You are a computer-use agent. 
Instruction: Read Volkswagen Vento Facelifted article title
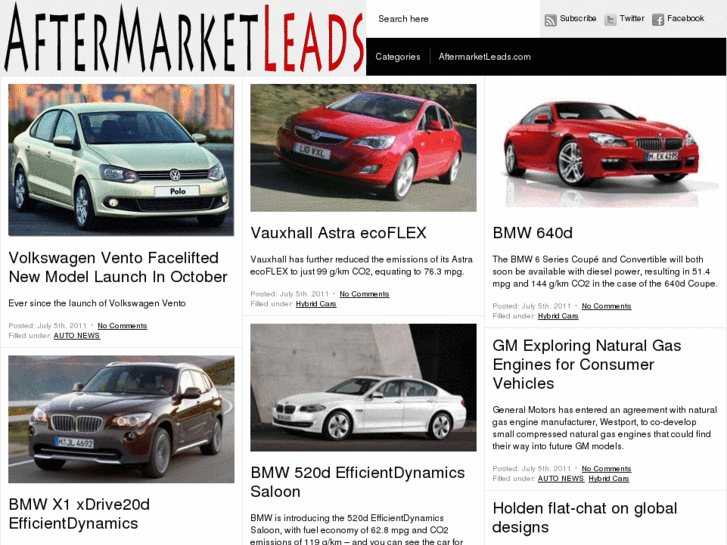118,267
